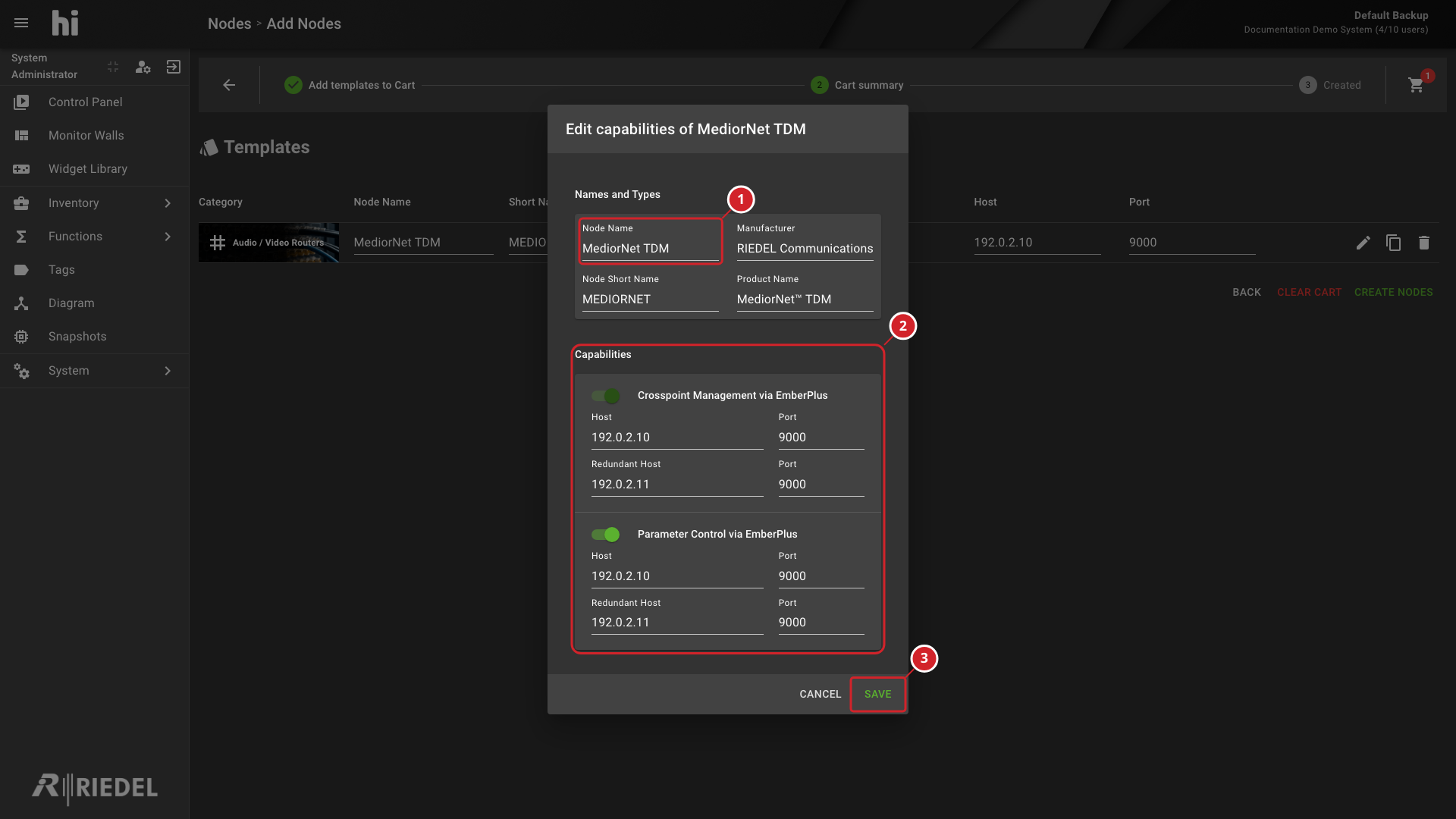
Task: Expand the Inventory submenu chevron
Action: click(x=168, y=202)
